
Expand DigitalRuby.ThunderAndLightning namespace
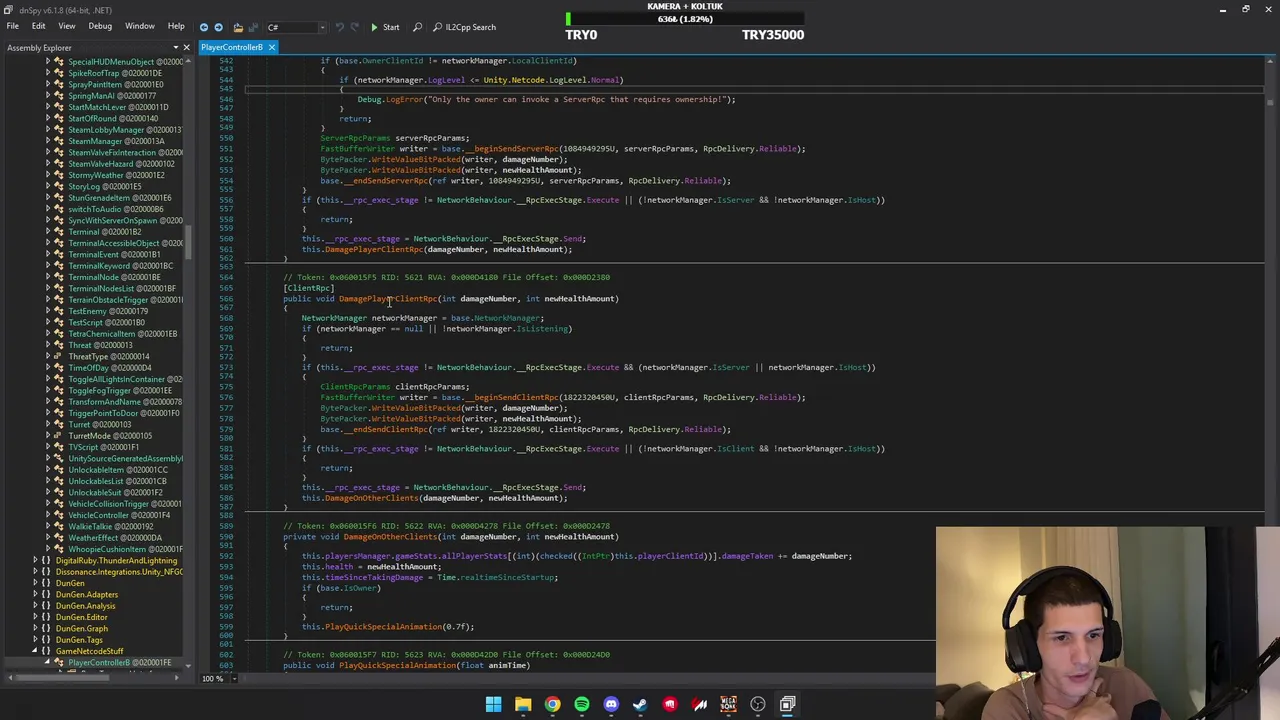36,560
